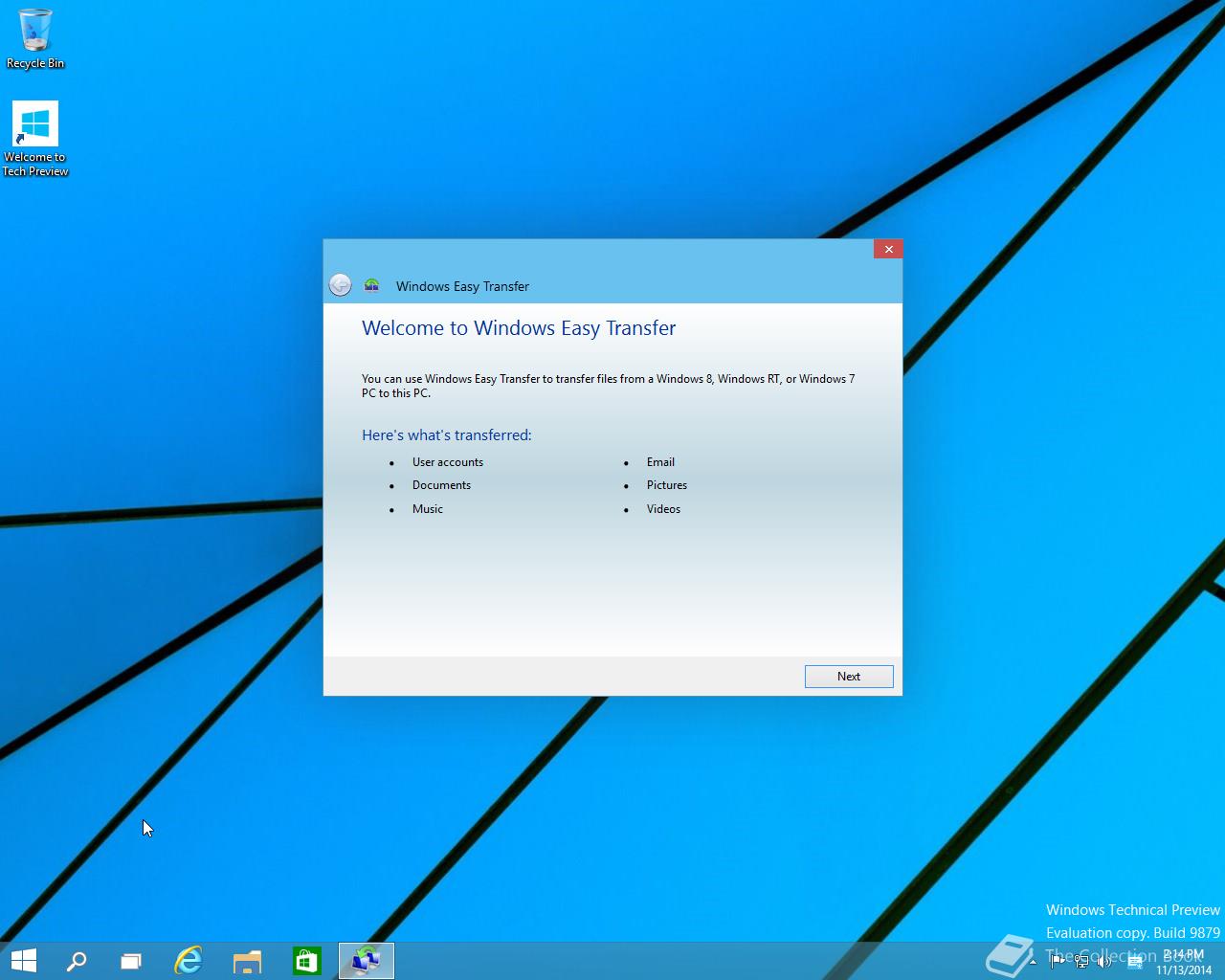Open File Explorer from the taskbar
Screen dimensions: 1225x980
[x=248, y=961]
